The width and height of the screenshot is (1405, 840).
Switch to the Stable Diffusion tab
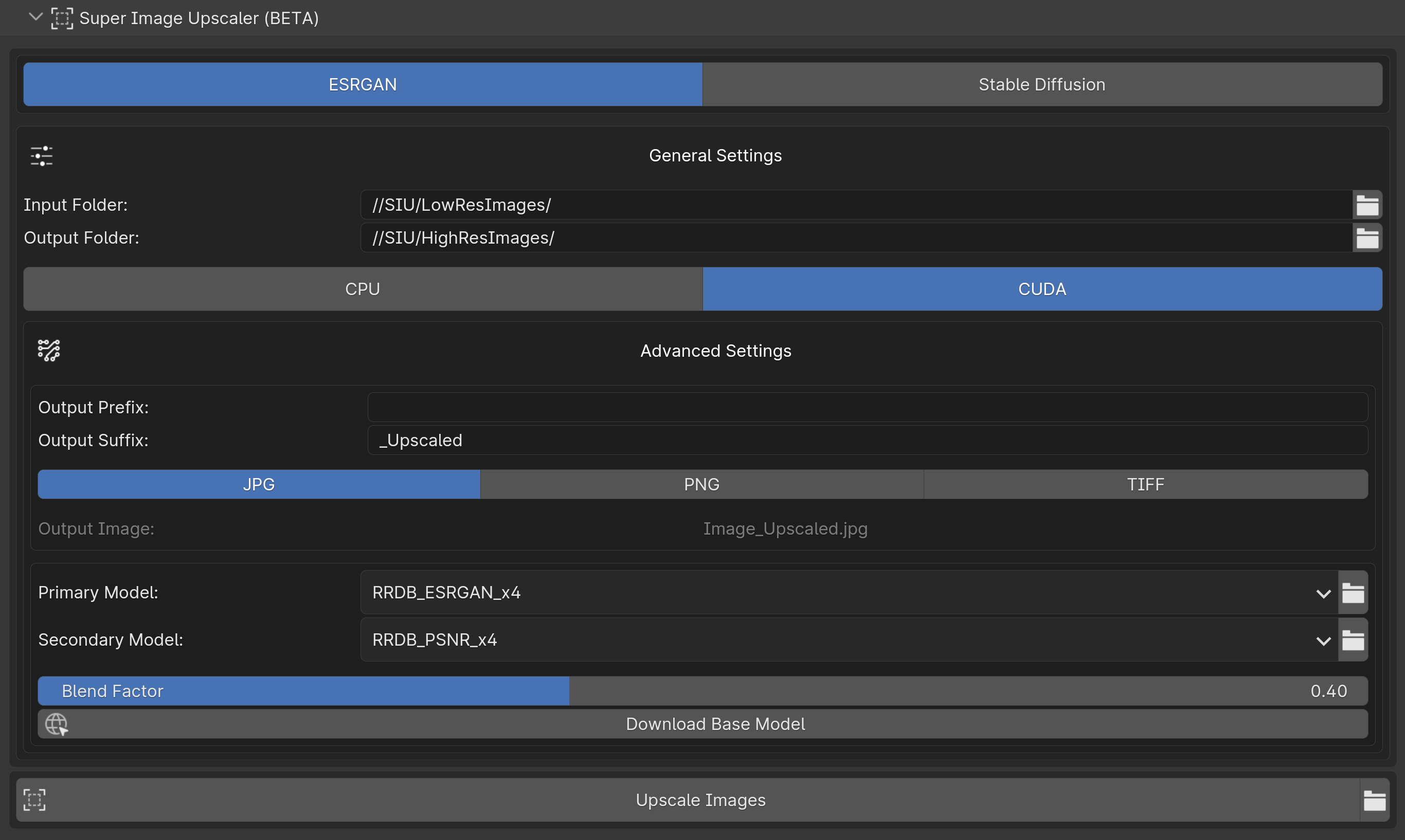(1041, 84)
